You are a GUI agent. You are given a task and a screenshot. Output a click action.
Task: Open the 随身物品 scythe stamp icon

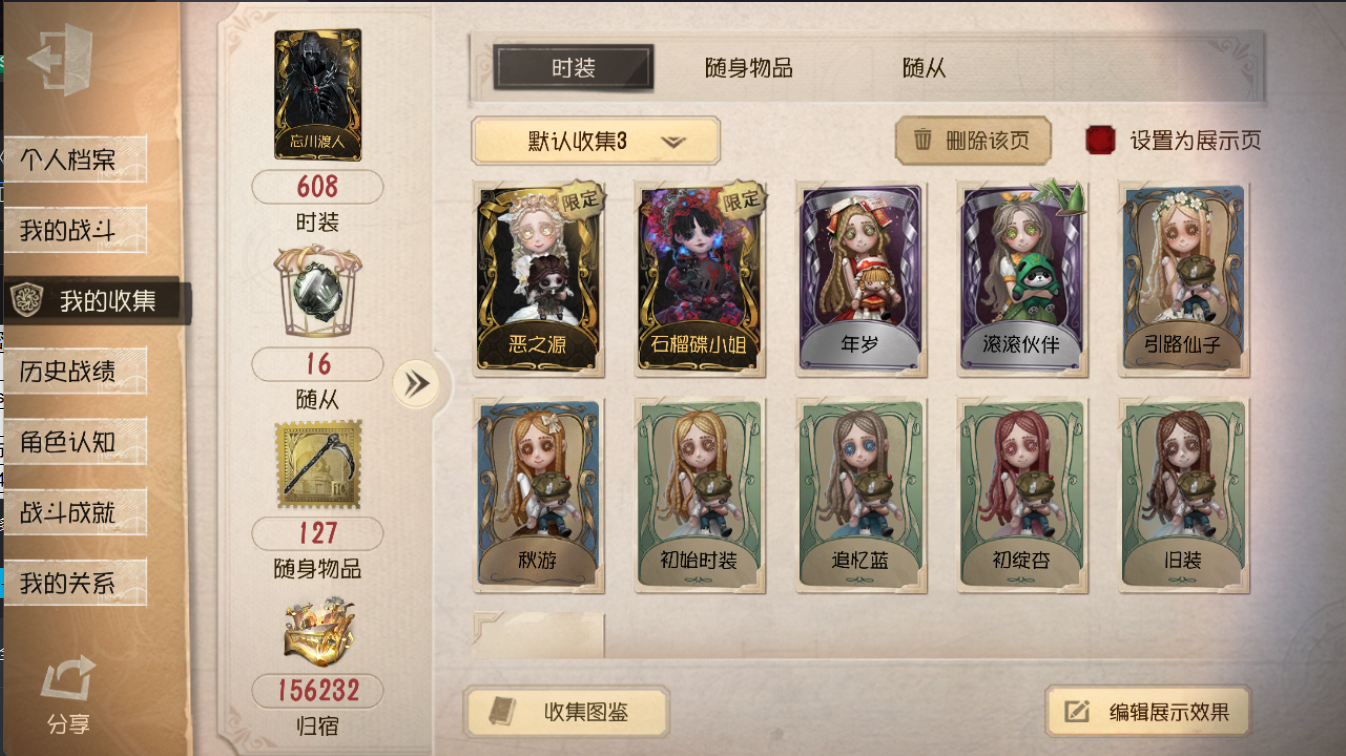point(318,464)
